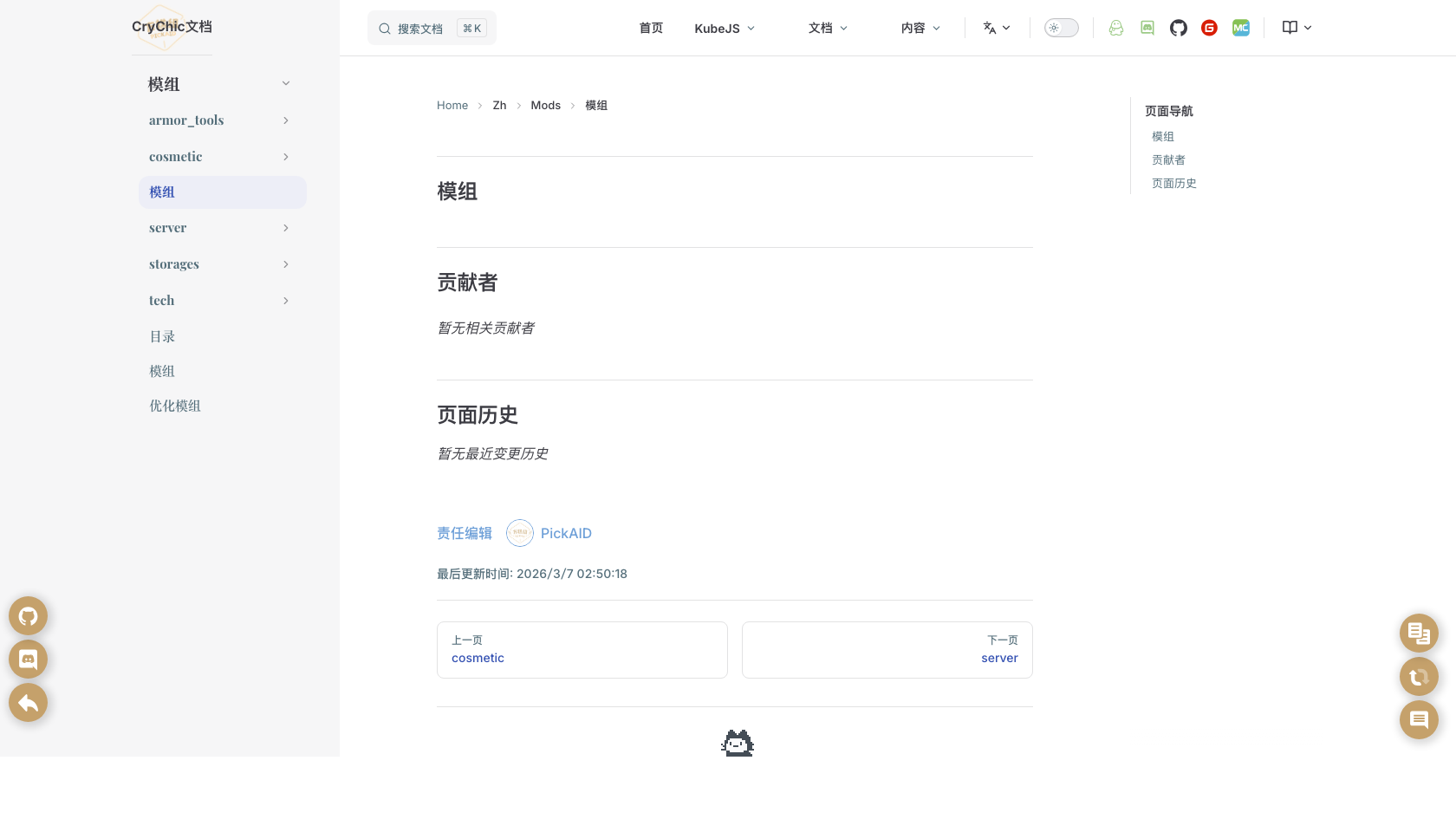Image resolution: width=1456 pixels, height=832 pixels.
Task: Click the floating refresh/sync button
Action: (x=1419, y=676)
